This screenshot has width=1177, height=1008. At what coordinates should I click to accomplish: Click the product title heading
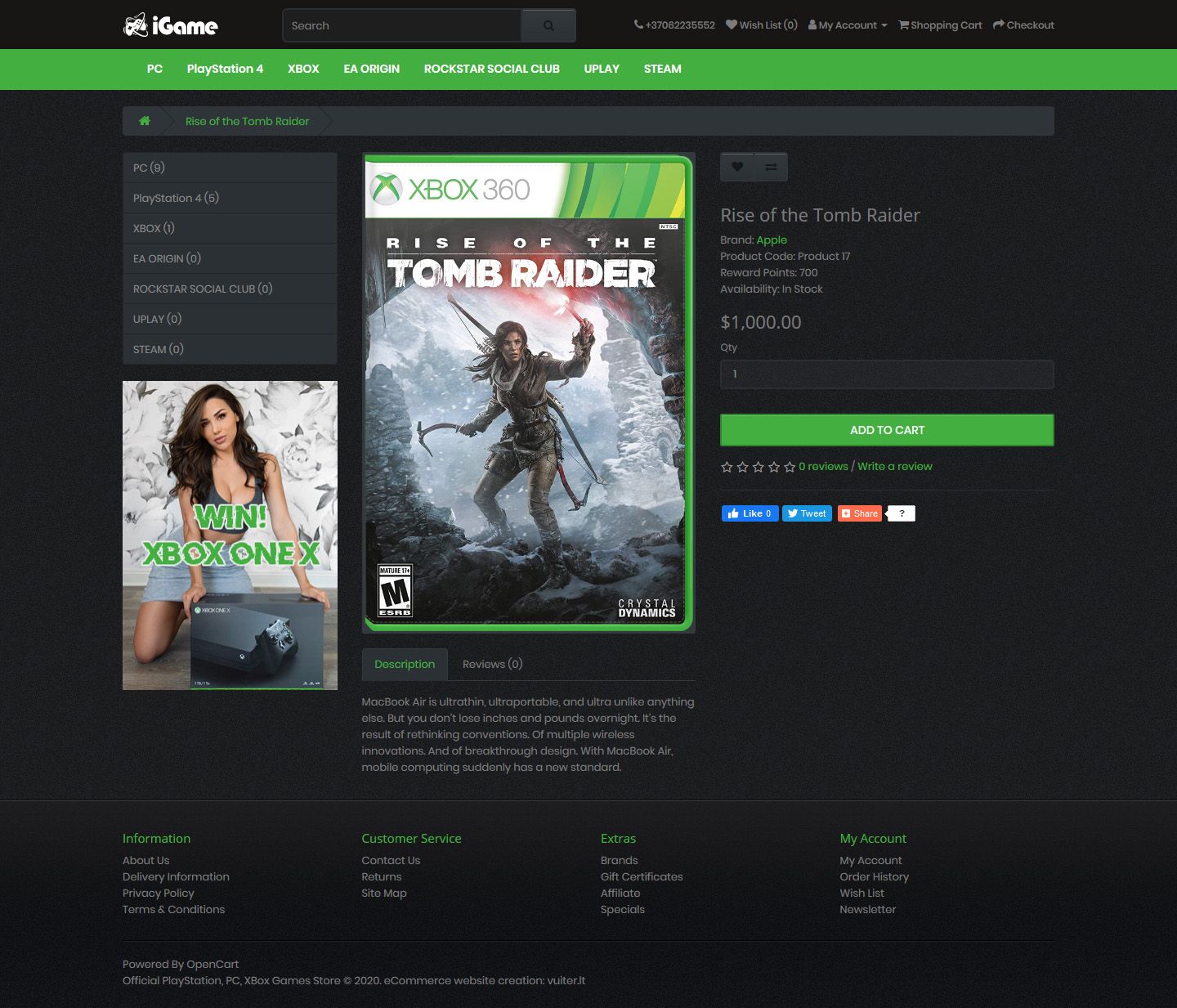820,215
